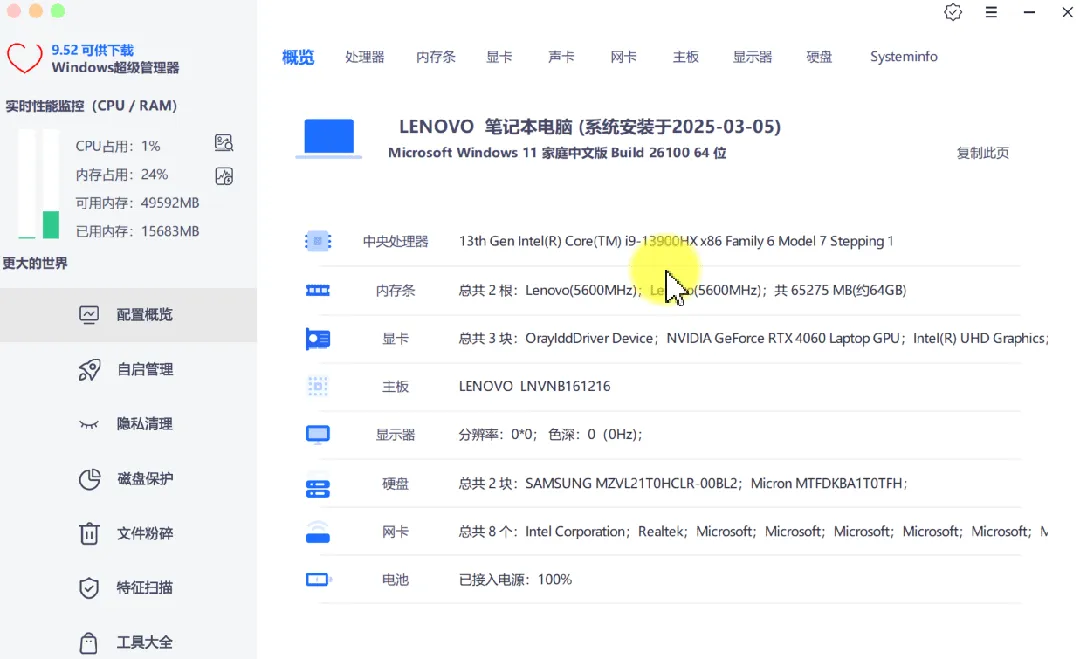This screenshot has height=659, width=1080.
Task: Click the 共 65275 MB memory total text
Action: pos(840,291)
